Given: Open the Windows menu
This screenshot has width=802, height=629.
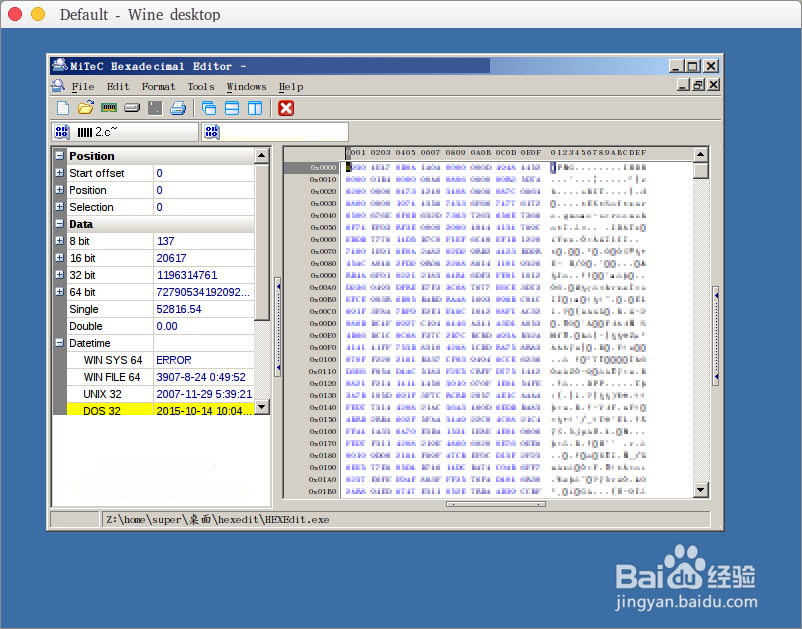Looking at the screenshot, I should click(247, 86).
